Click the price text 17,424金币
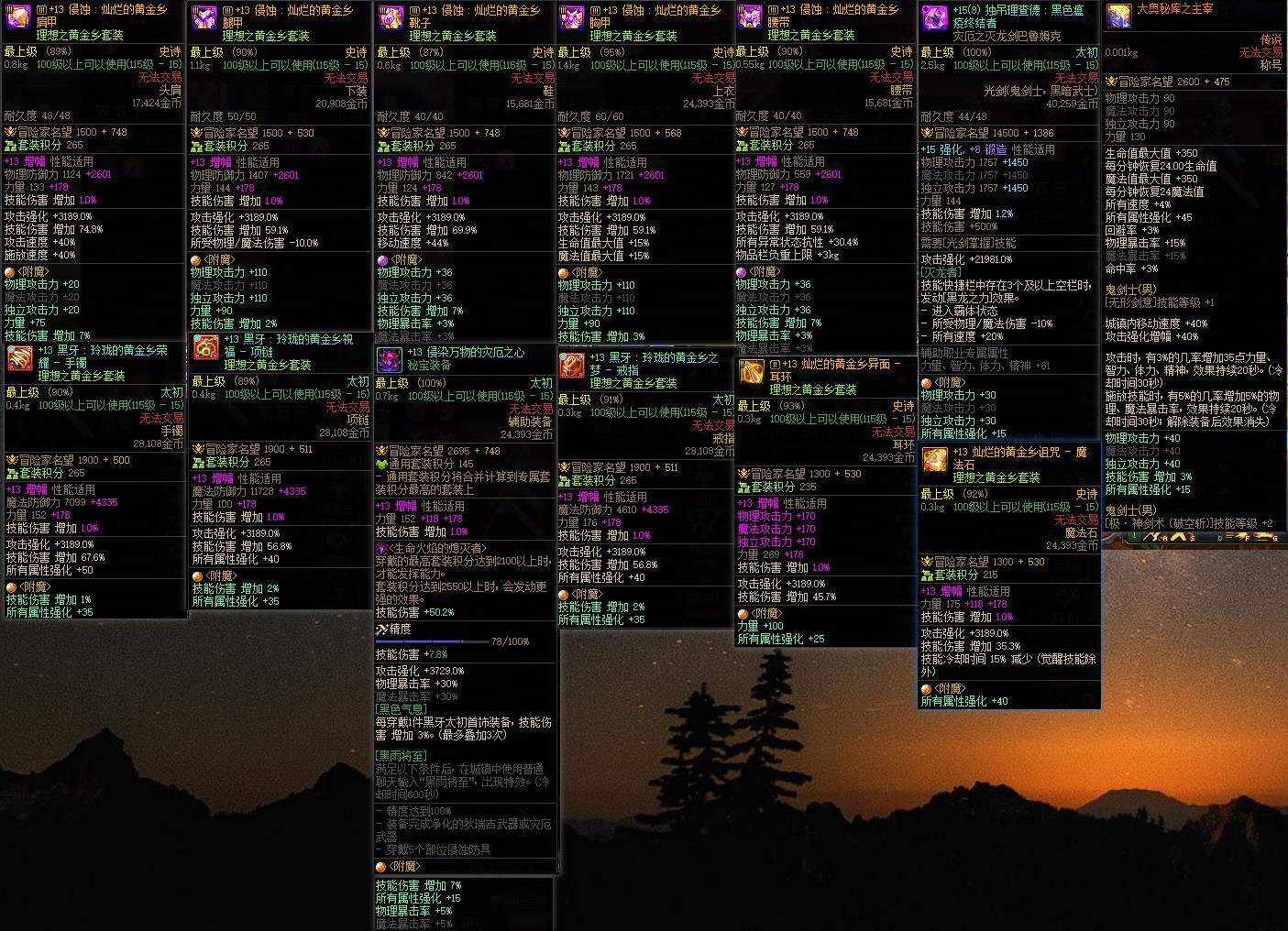1288x931 pixels. [158, 104]
